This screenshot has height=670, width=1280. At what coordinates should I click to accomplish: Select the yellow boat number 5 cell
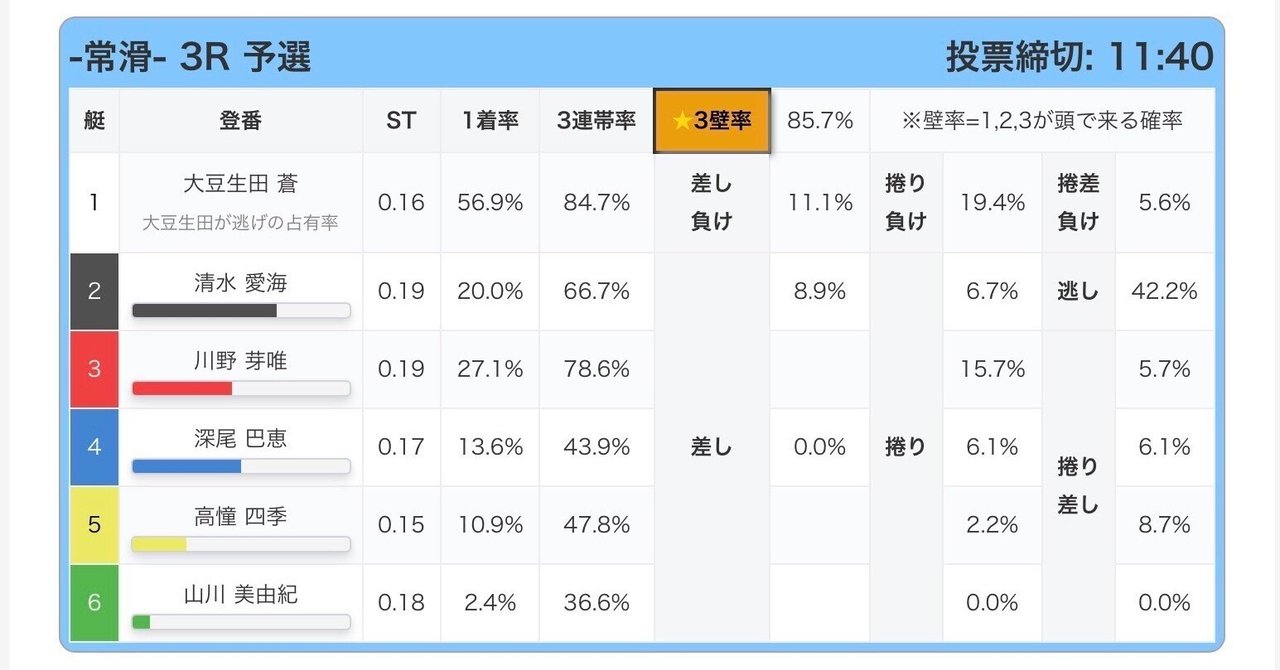click(94, 525)
